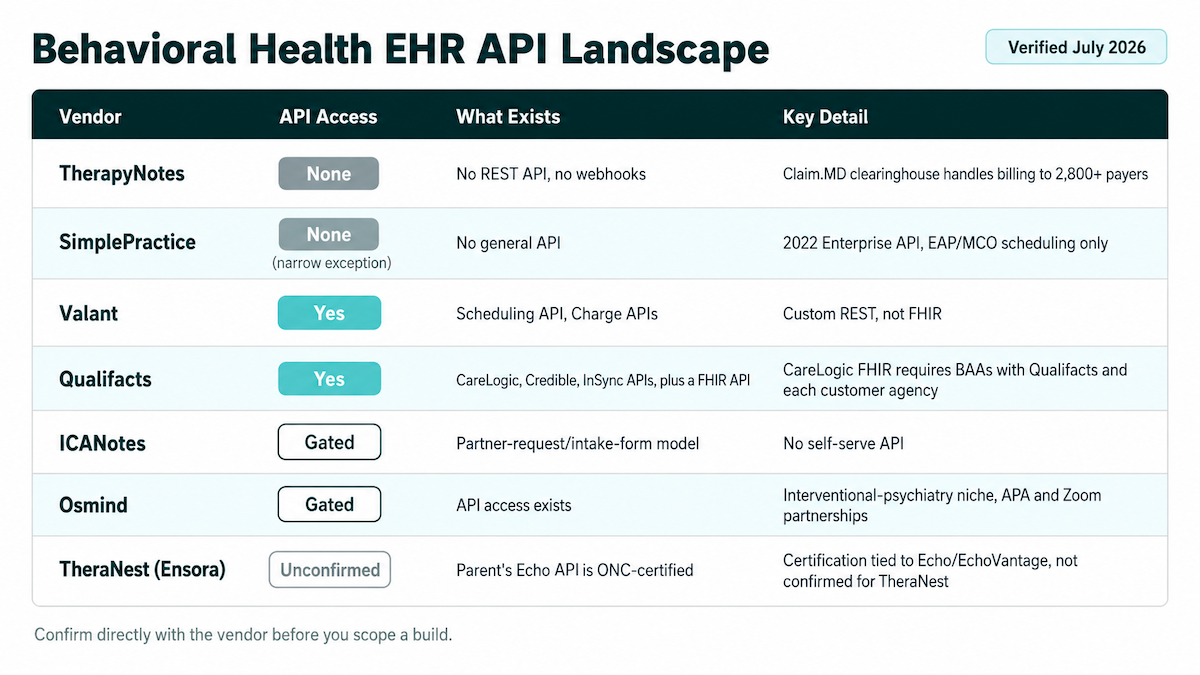Click the None badge in TherapyNotes row
This screenshot has height=675, width=1200.
point(329,174)
